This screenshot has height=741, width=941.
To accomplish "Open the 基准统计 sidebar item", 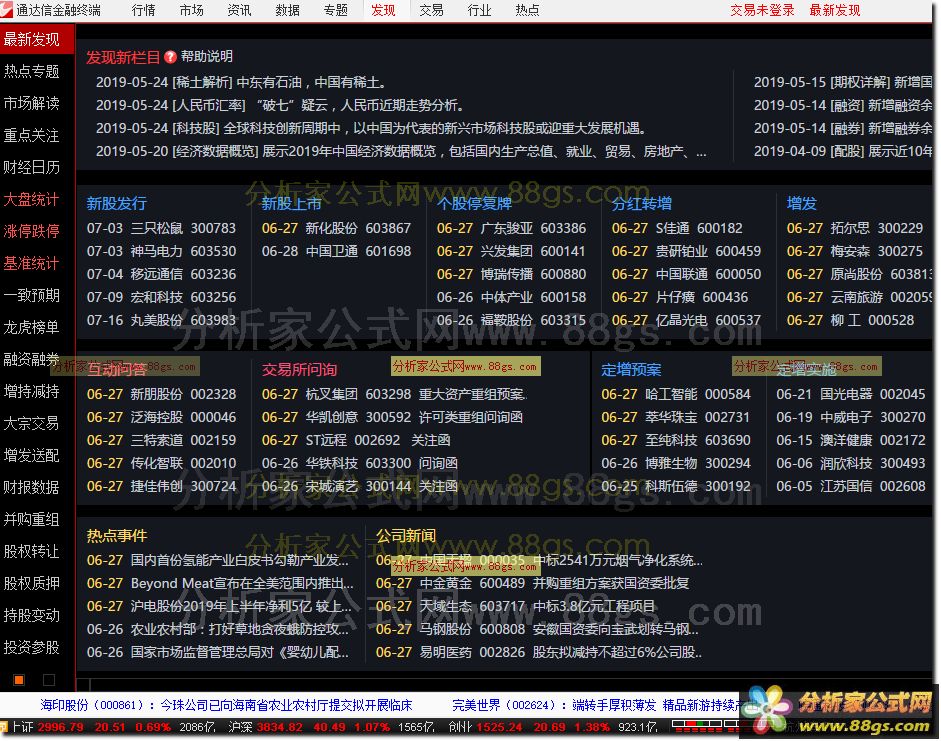I will click(x=32, y=263).
